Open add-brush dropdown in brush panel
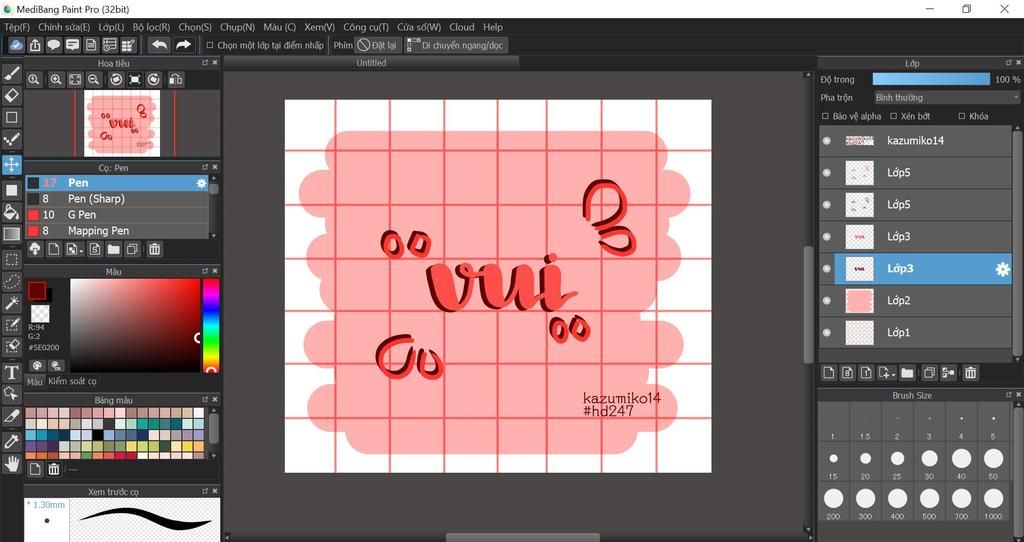 74,249
